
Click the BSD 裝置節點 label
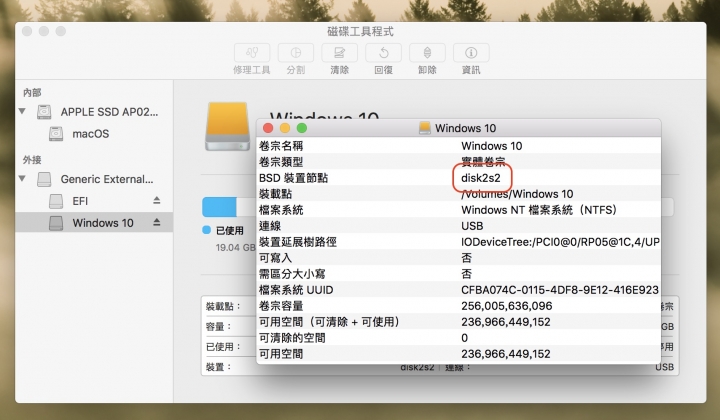tap(293, 178)
